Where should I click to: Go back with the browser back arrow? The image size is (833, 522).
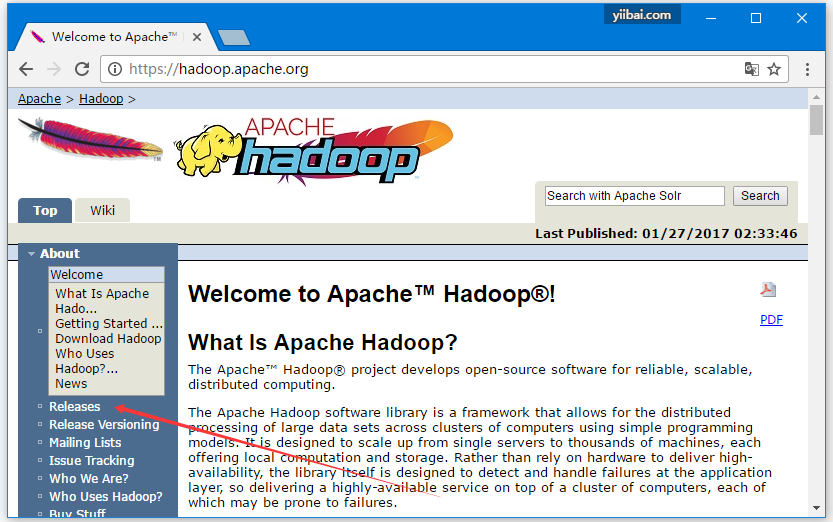point(26,69)
